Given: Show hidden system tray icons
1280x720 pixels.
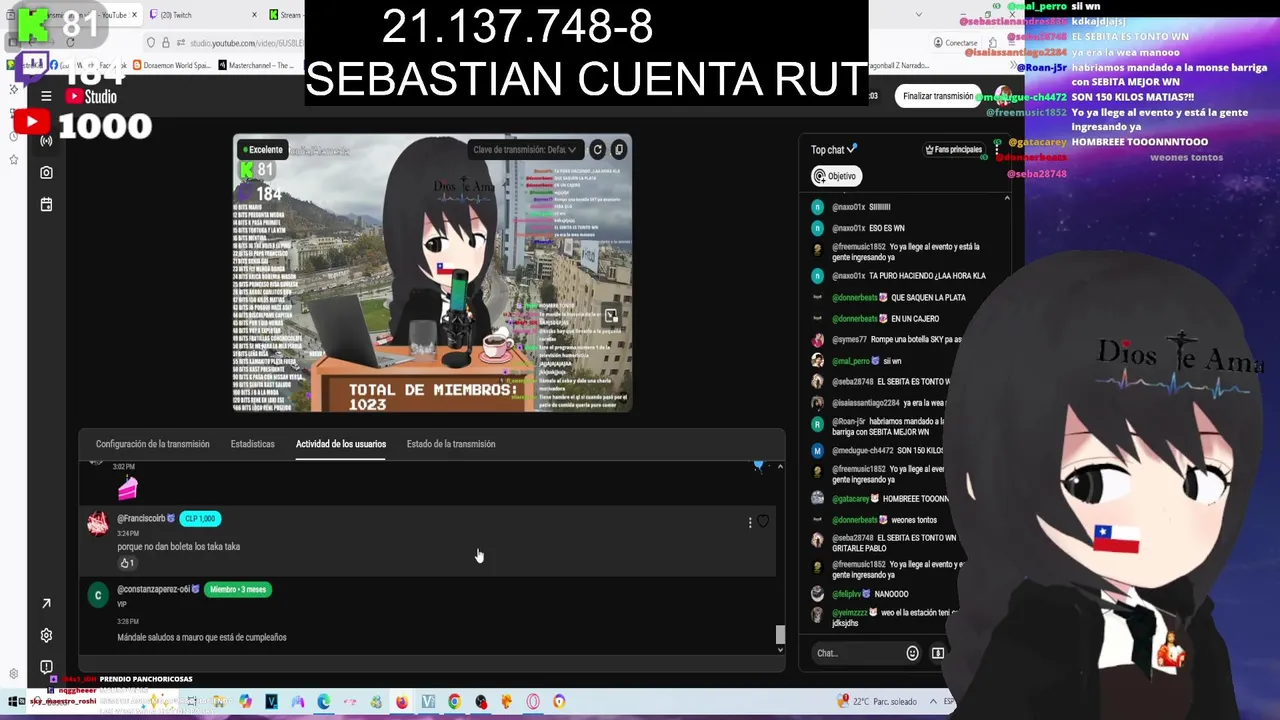Looking at the screenshot, I should point(933,702).
